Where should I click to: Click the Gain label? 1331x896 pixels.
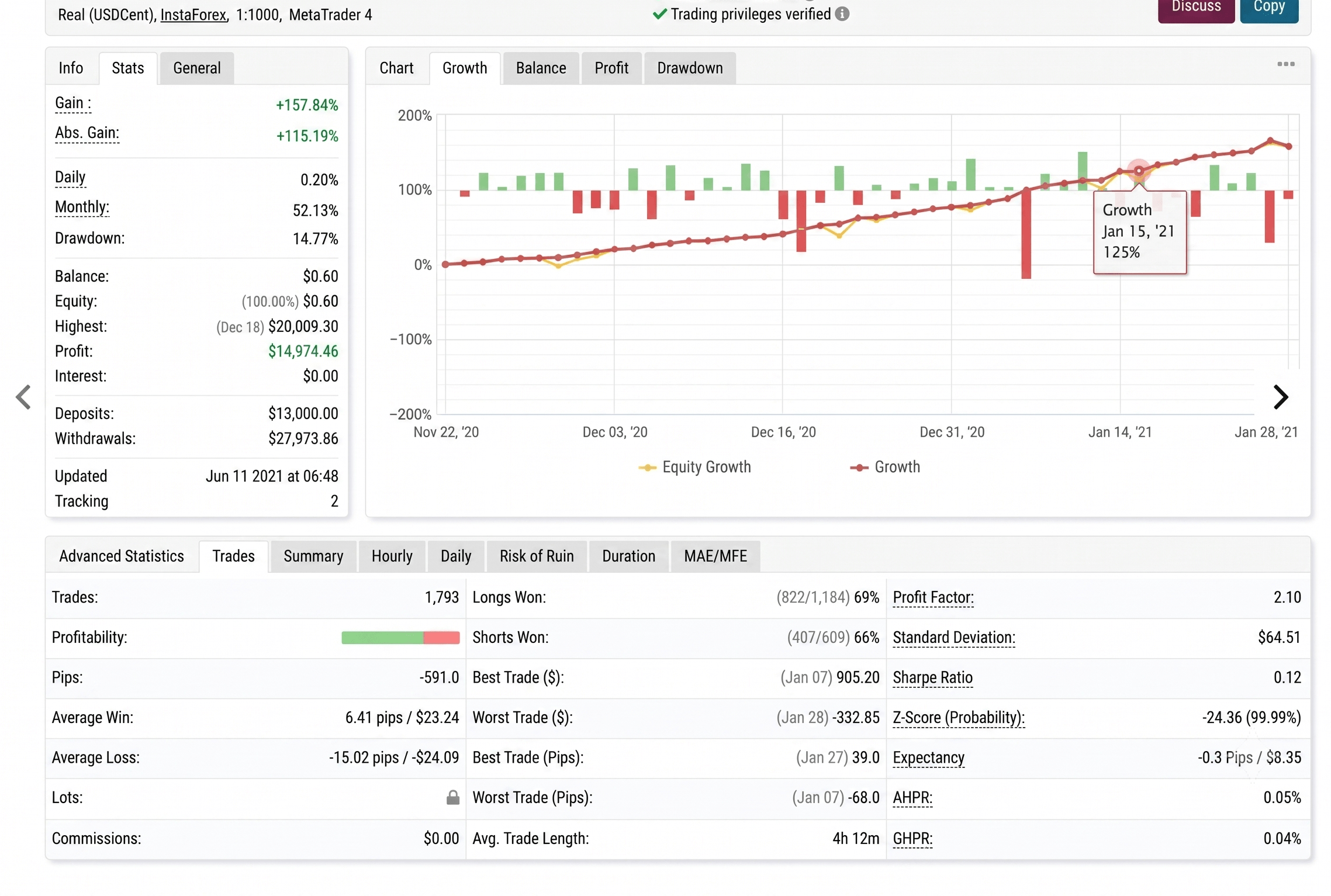click(x=72, y=103)
